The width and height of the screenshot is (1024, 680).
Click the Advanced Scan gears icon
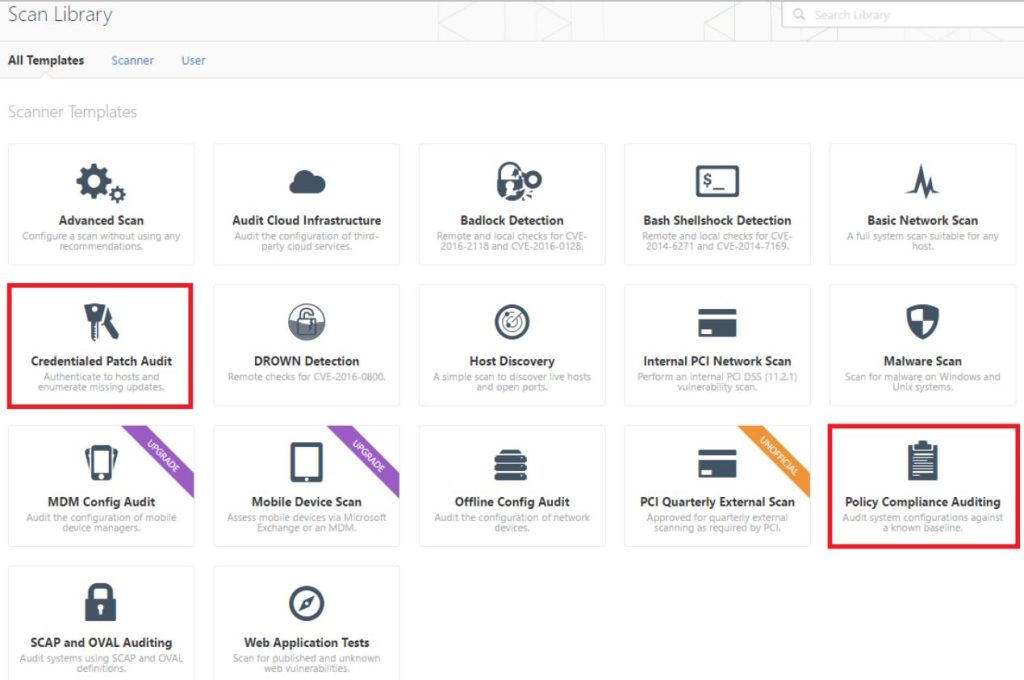tap(101, 182)
